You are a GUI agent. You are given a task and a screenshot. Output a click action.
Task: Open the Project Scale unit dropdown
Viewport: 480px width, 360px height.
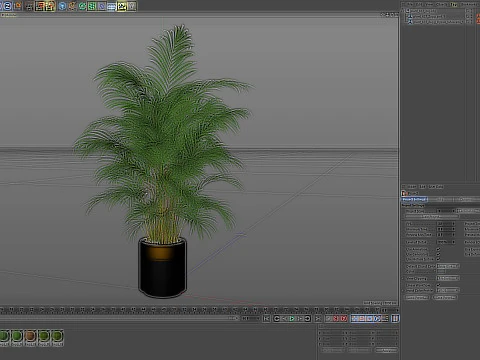pyautogui.click(x=468, y=211)
